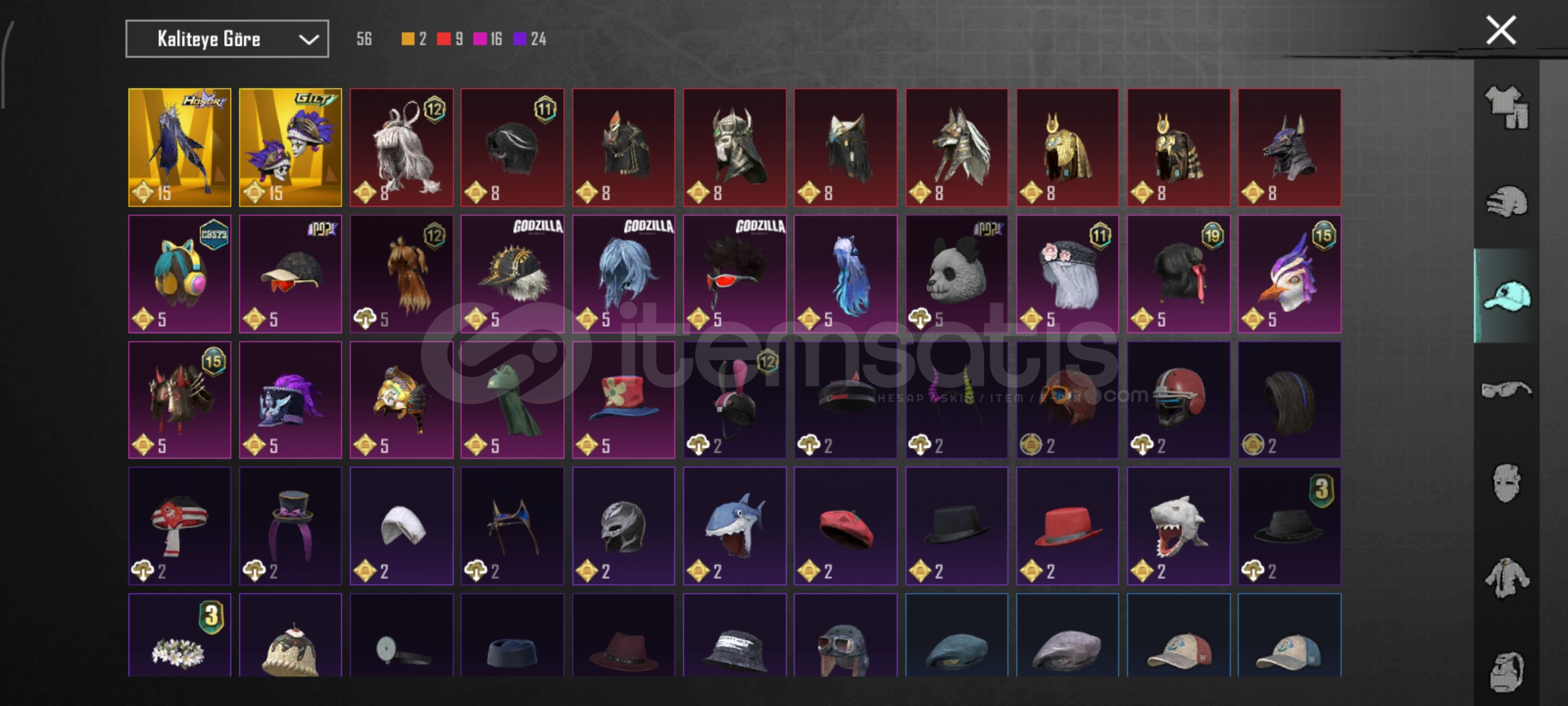The width and height of the screenshot is (1568, 706).
Task: Pick the Godzilla spiked cap item
Action: [x=512, y=274]
